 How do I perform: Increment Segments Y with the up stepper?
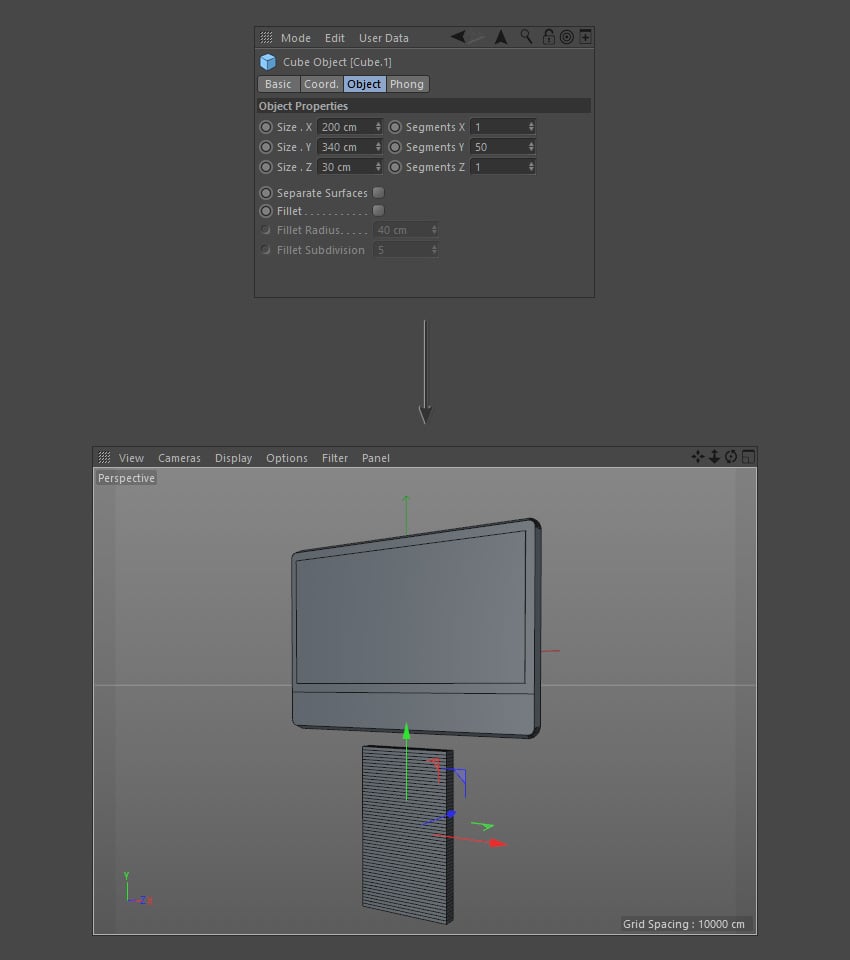[530, 143]
